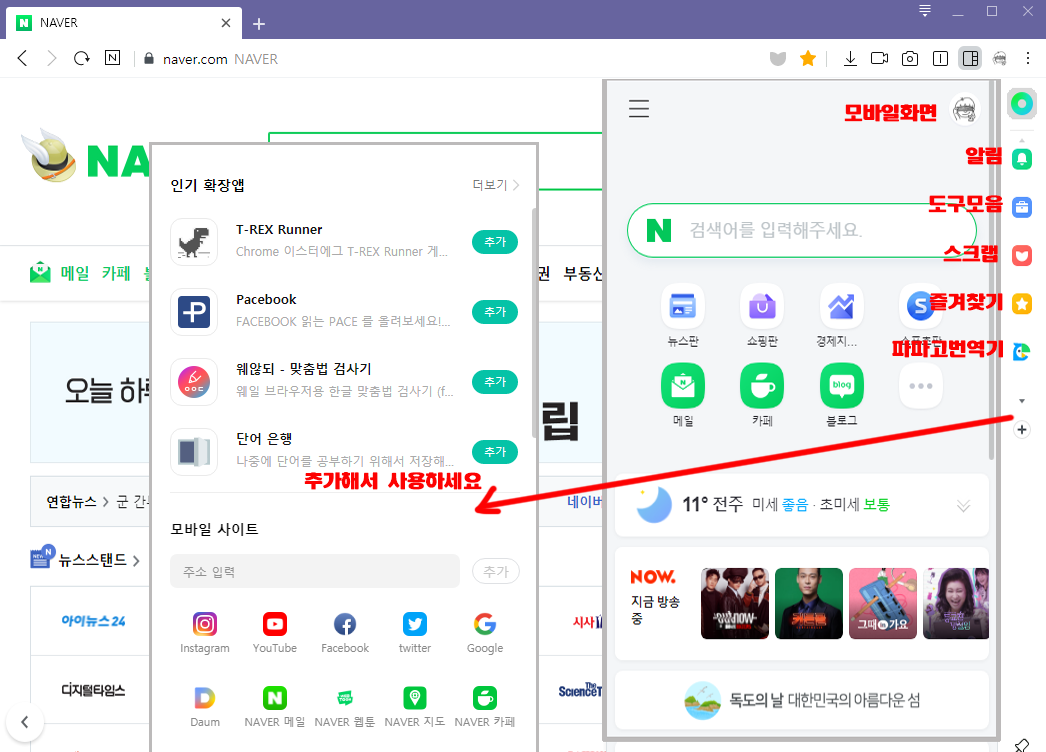Screen dimensions: 1046x752
Task: Open the favorites star sidebar icon
Action: click(x=1021, y=304)
